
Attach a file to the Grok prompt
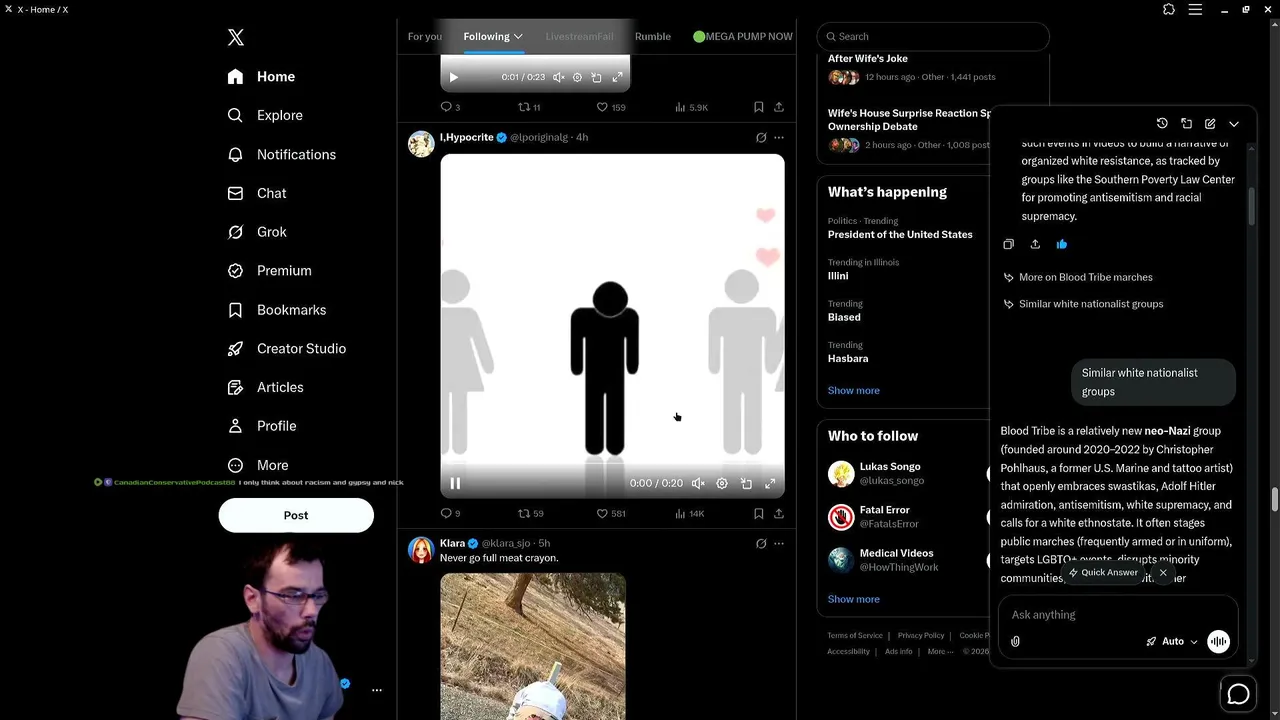(1015, 642)
